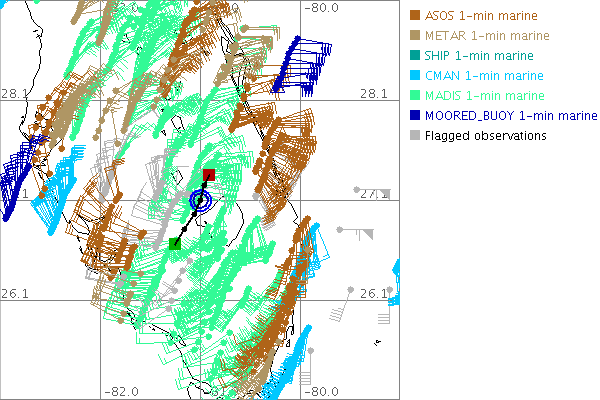The image size is (600, 400).
Task: Click the CMAN light blue legend swatch
Action: (415, 76)
